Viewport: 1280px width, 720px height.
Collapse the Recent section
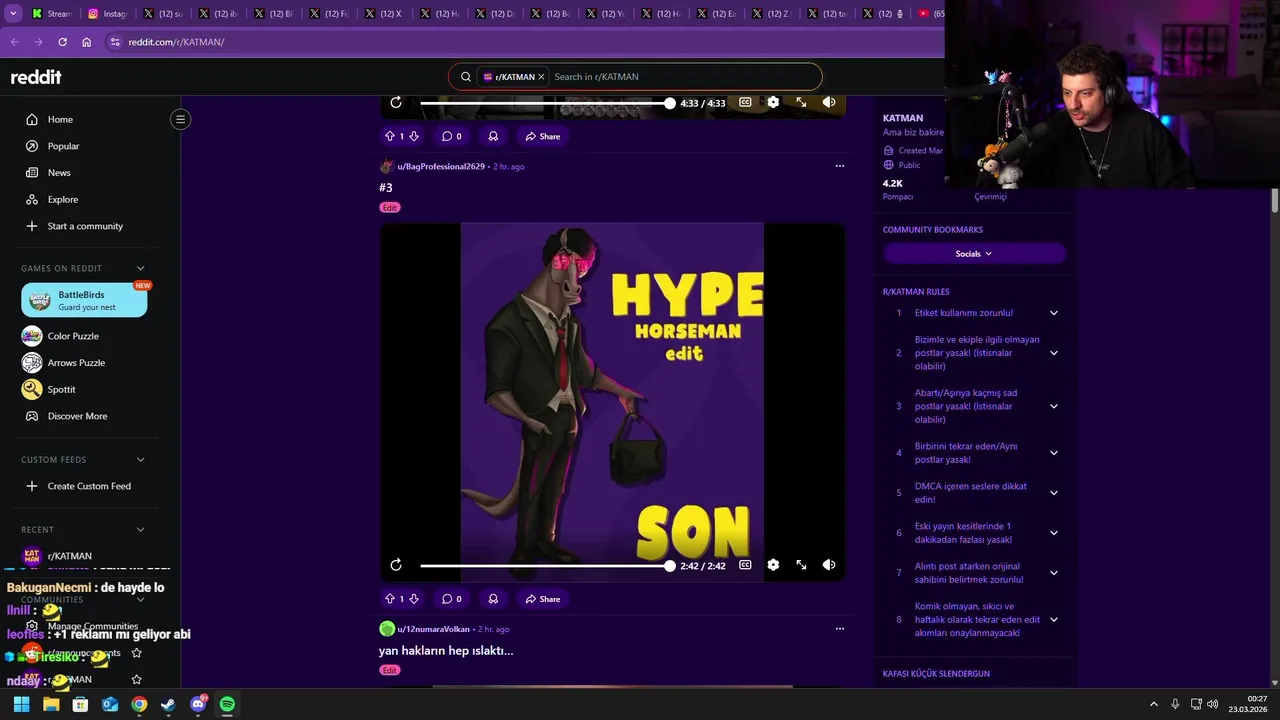(140, 530)
